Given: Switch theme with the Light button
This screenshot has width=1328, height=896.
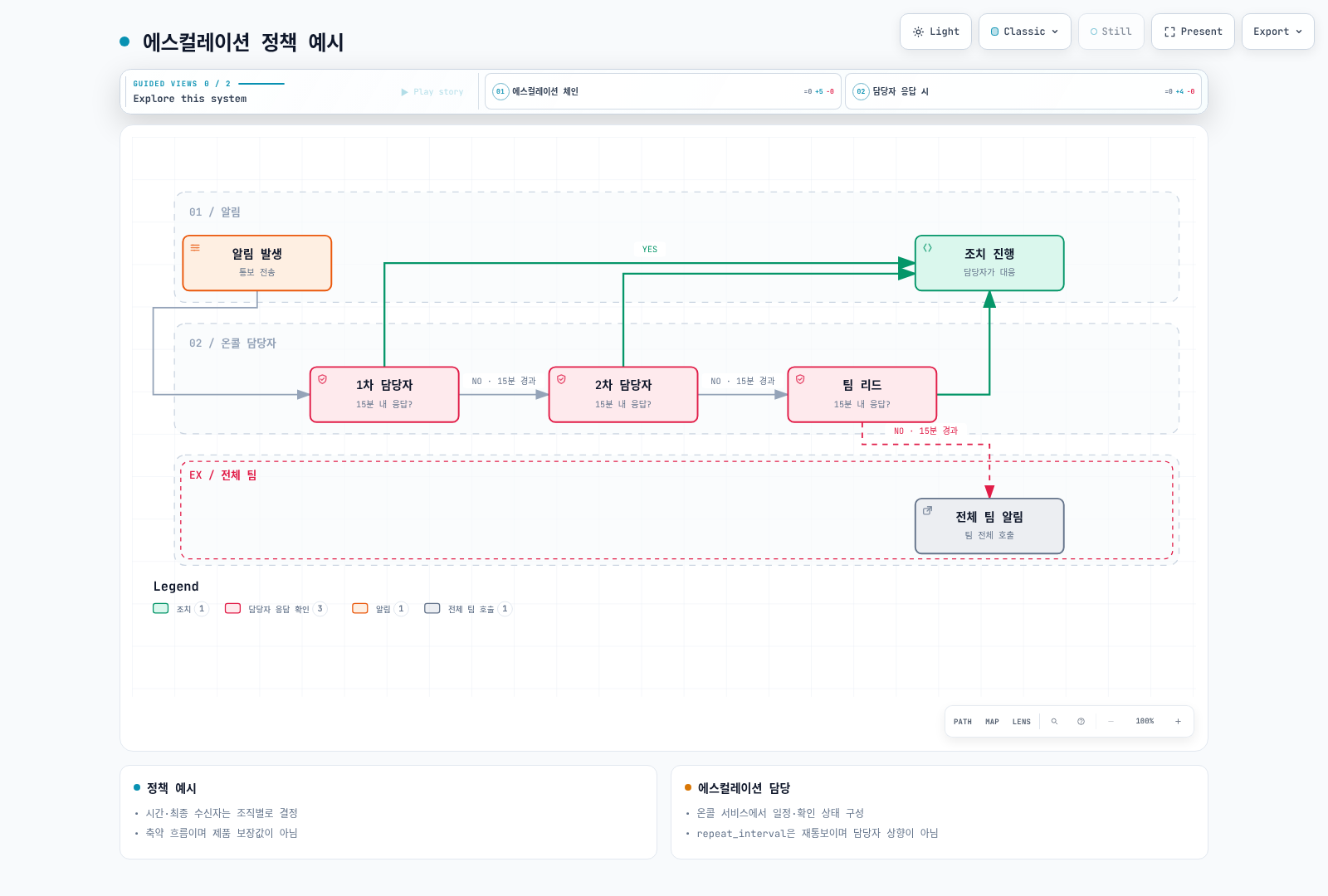Looking at the screenshot, I should 935,32.
